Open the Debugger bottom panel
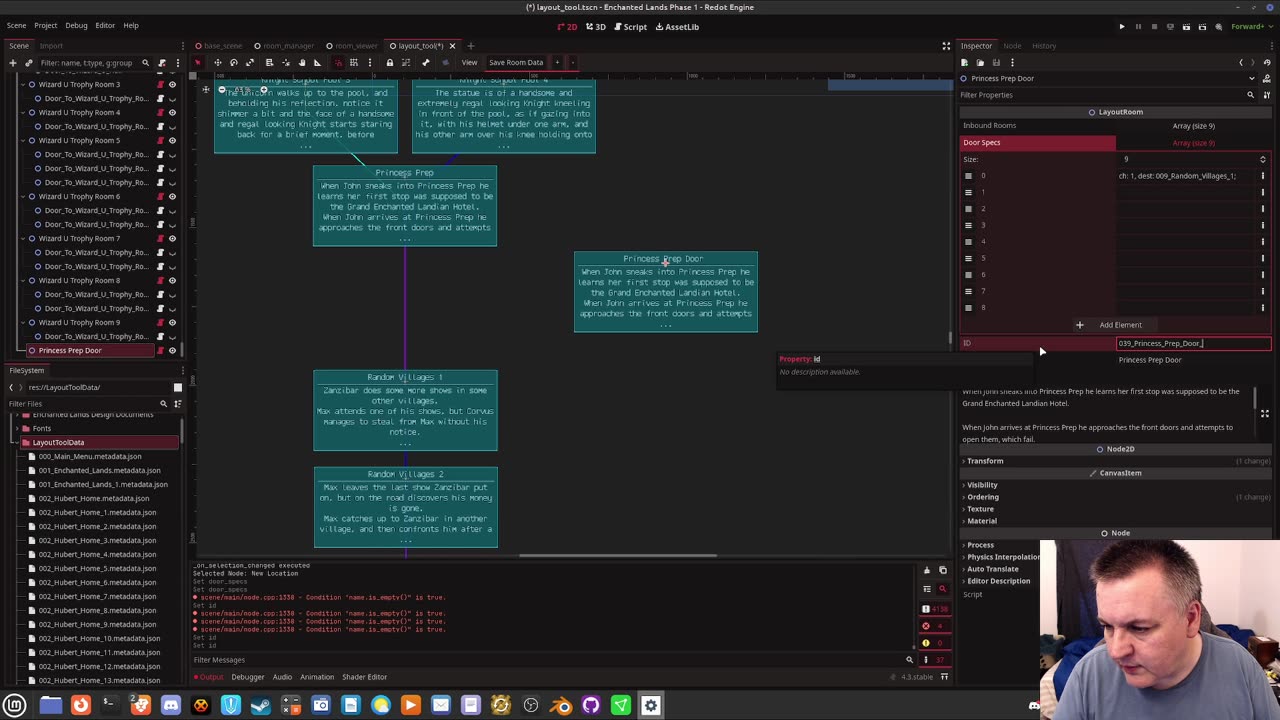Image resolution: width=1280 pixels, height=720 pixels. click(248, 677)
